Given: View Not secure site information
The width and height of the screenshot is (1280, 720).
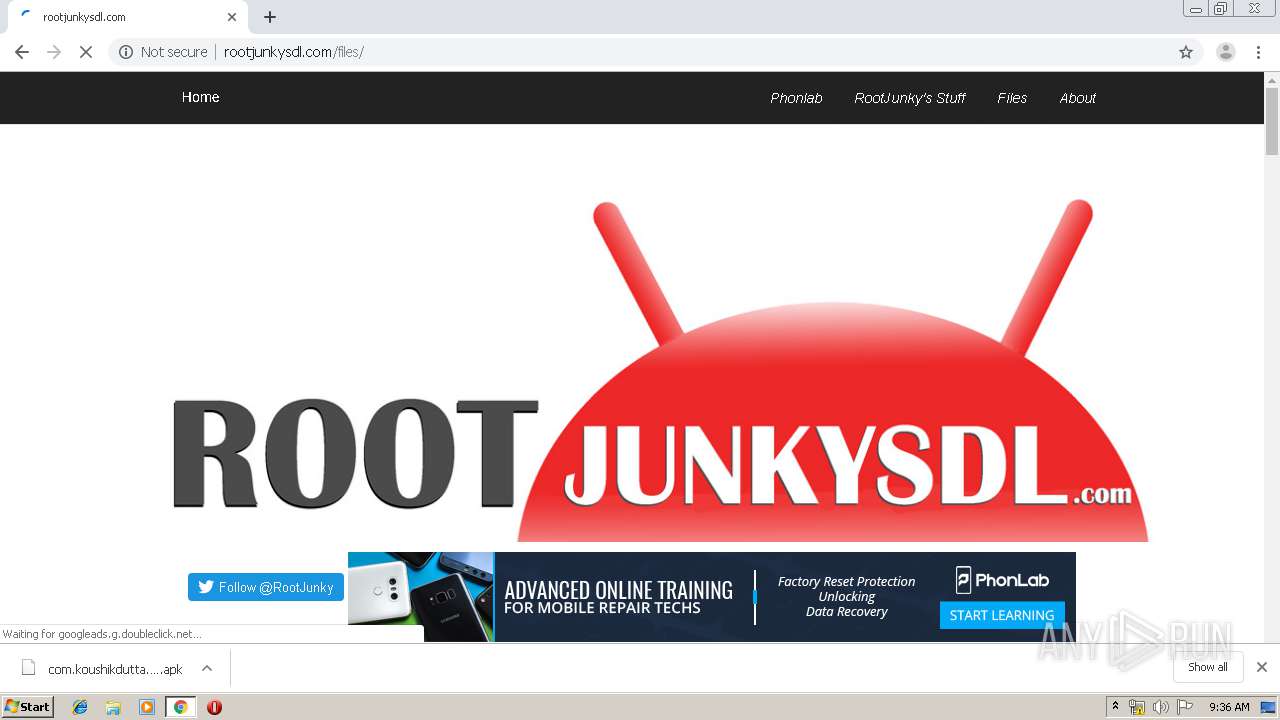Looking at the screenshot, I should point(163,52).
